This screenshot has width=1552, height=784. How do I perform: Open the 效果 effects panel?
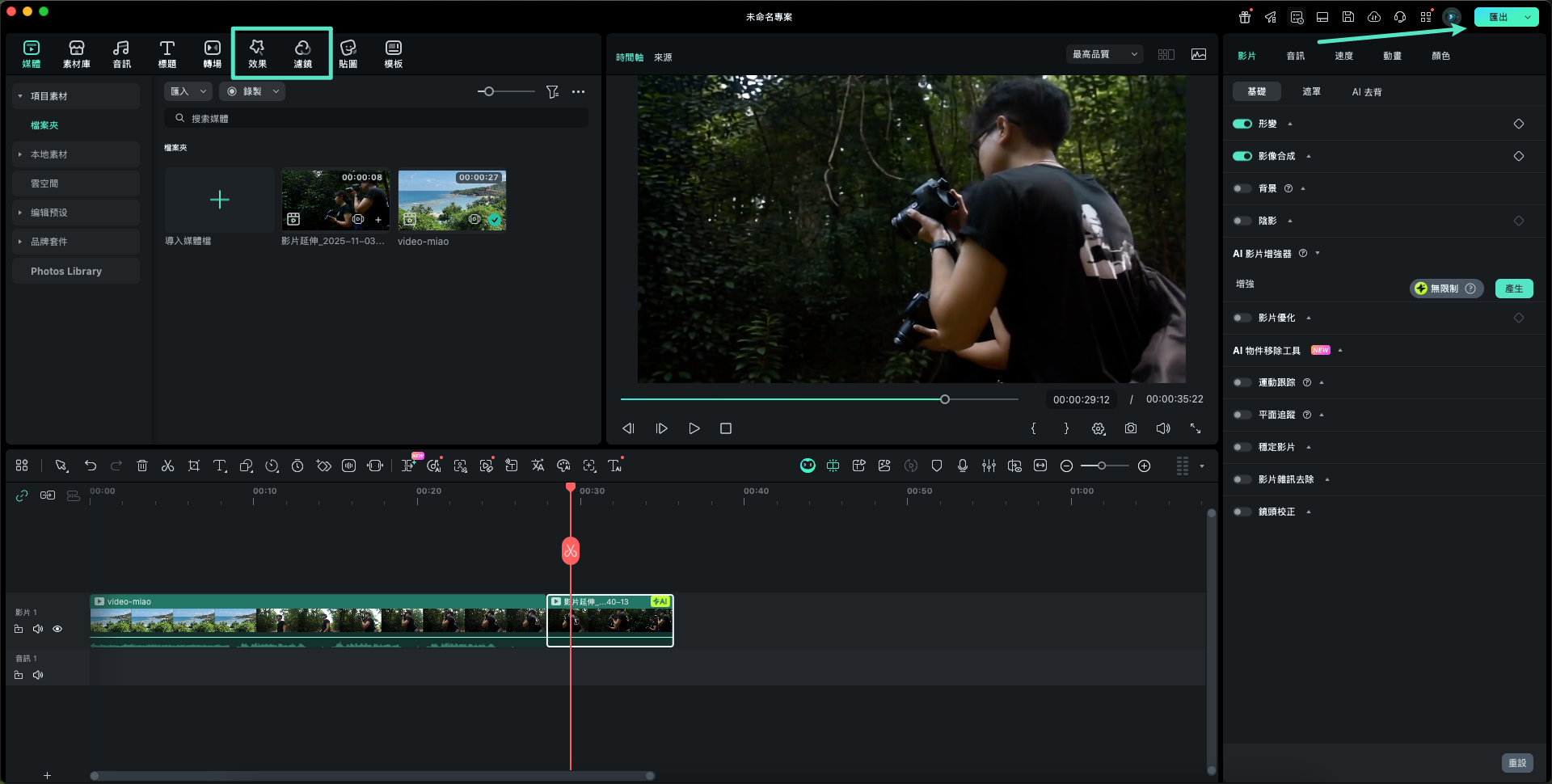pyautogui.click(x=257, y=53)
